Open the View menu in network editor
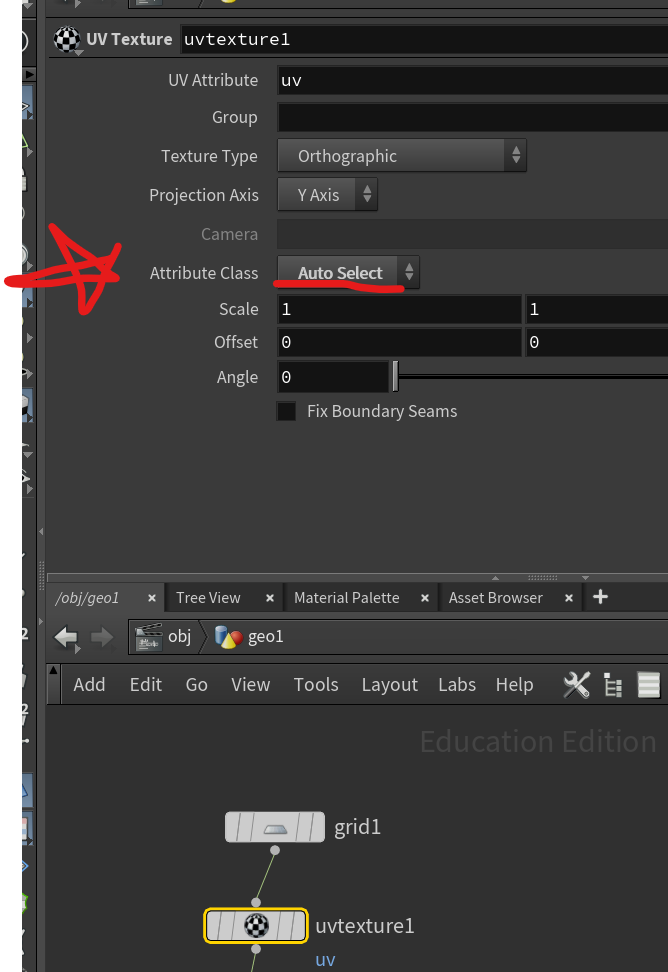This screenshot has width=668, height=972. [250, 685]
